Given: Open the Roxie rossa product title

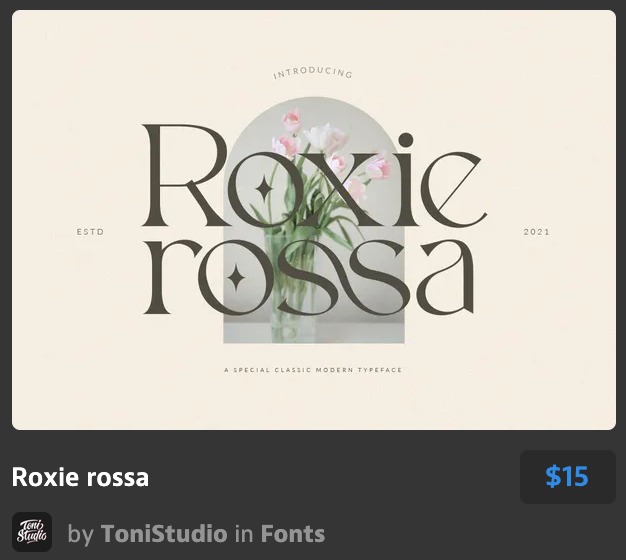Looking at the screenshot, I should [80, 477].
